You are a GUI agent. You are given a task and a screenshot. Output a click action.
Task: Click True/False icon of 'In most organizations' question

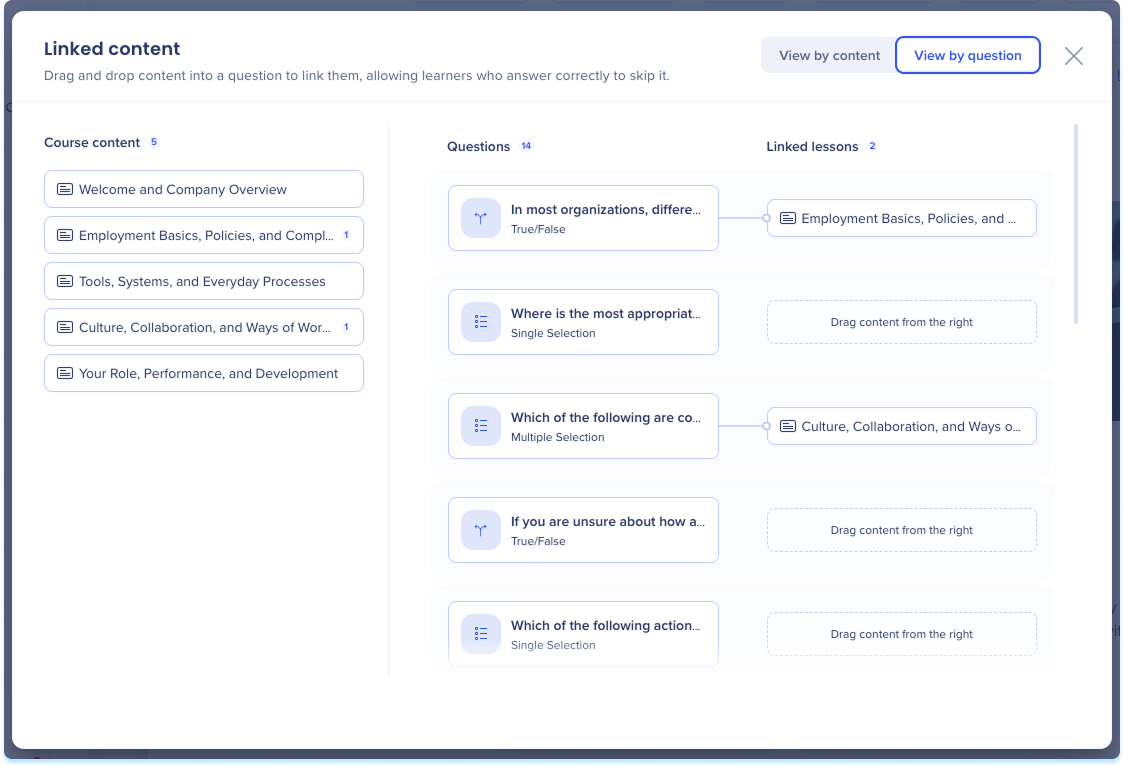click(x=481, y=218)
